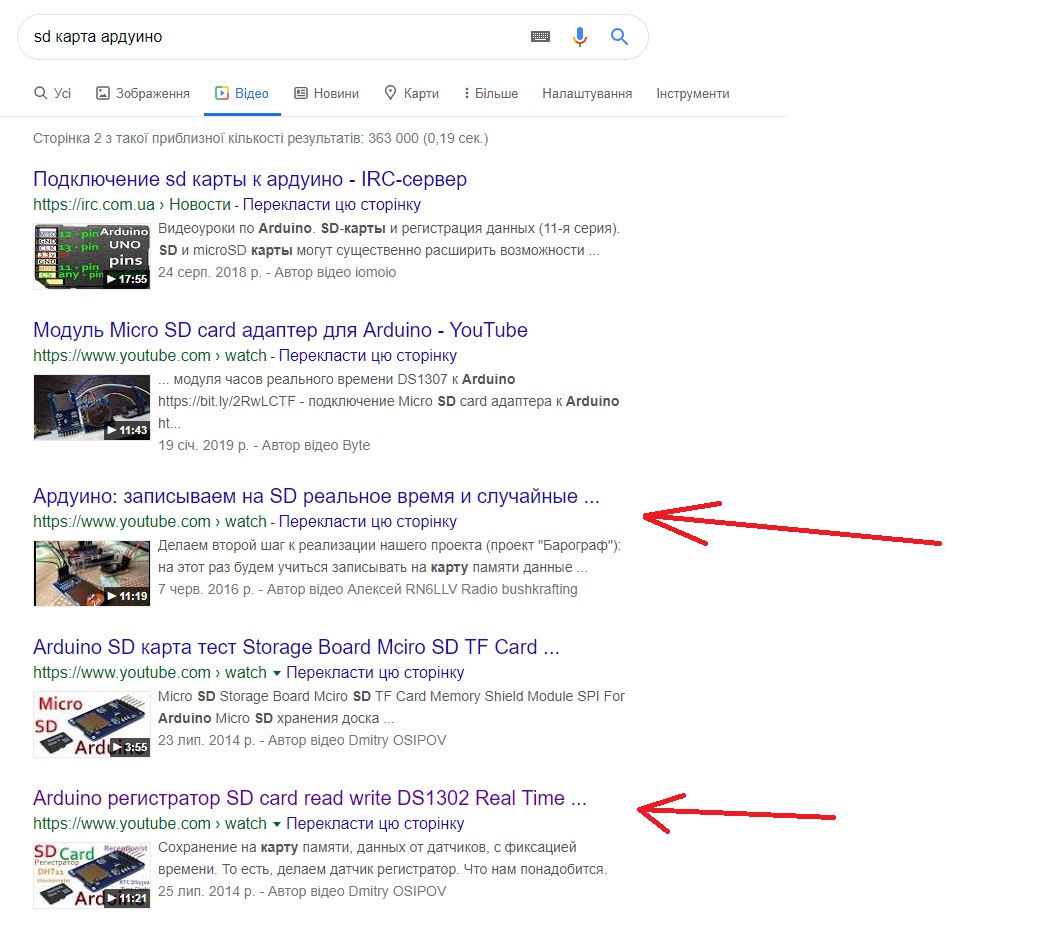Play the 11:19 video thumbnail
Screen dimensions: 1064x940
point(92,574)
